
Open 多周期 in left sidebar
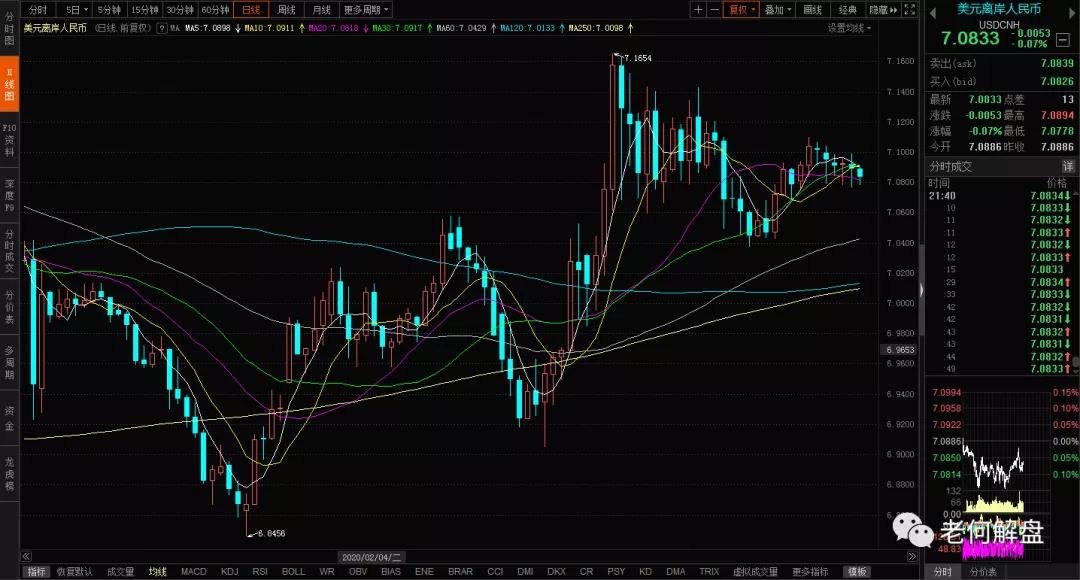pyautogui.click(x=9, y=362)
